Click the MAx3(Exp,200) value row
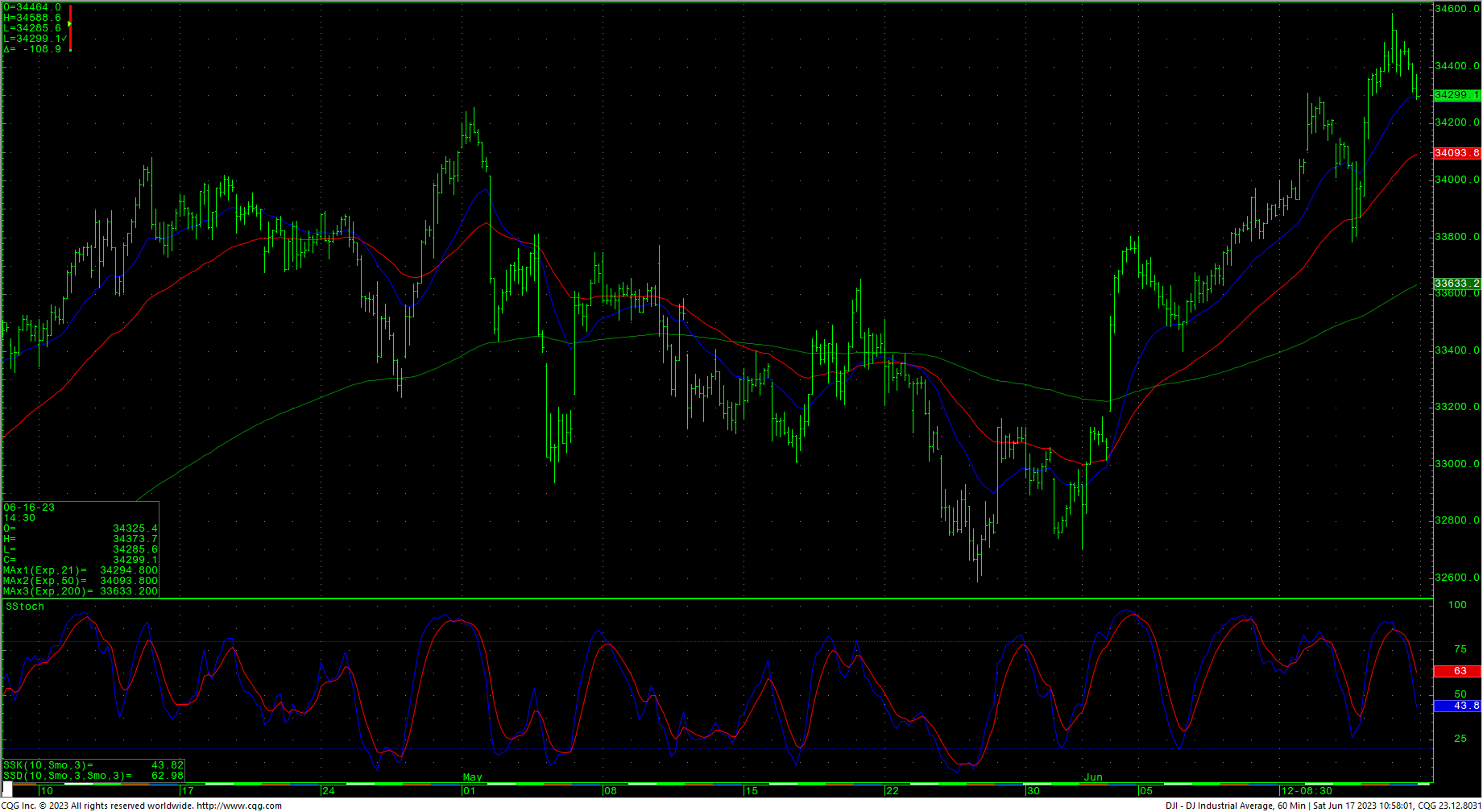This screenshot has width=1483, height=812. pyautogui.click(x=81, y=591)
